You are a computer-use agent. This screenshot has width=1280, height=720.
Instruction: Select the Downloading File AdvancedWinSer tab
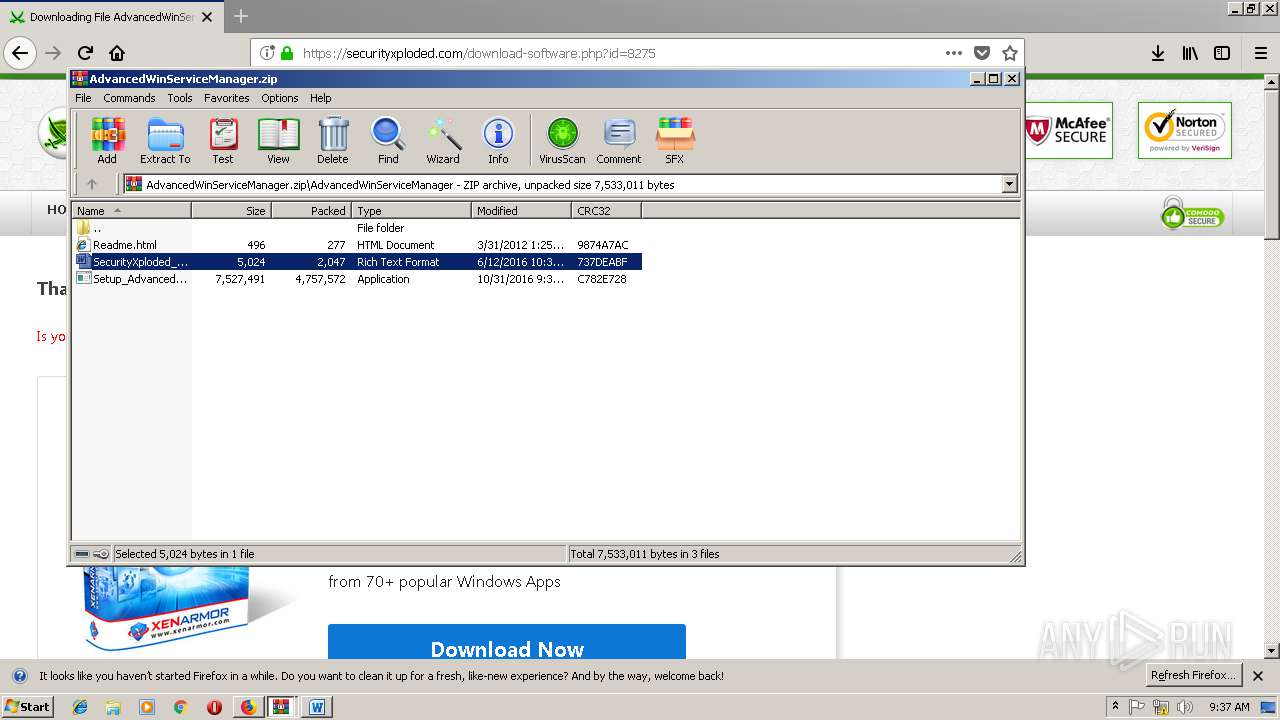tap(111, 17)
